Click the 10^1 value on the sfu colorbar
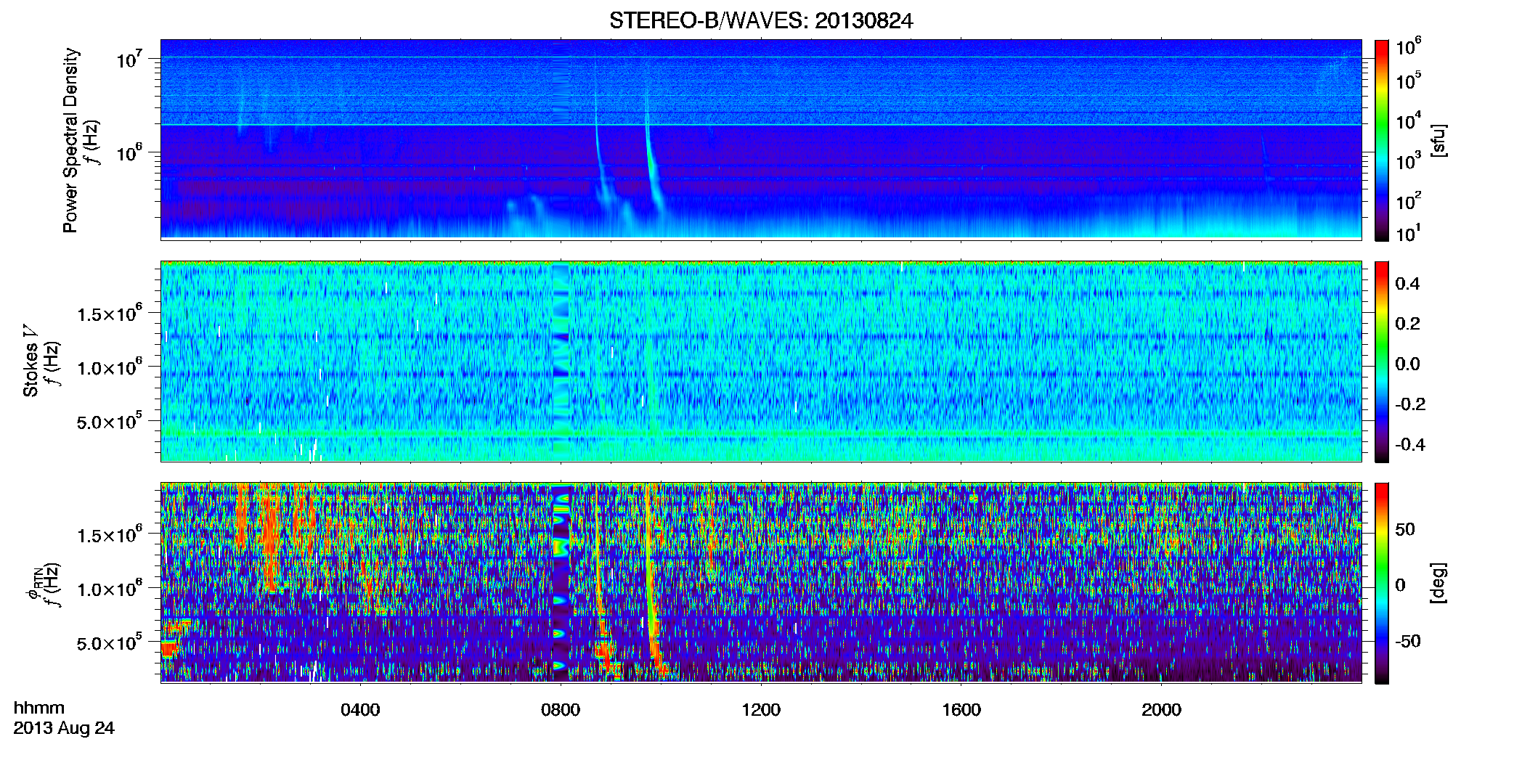This screenshot has height=784, width=1522. [x=1409, y=232]
